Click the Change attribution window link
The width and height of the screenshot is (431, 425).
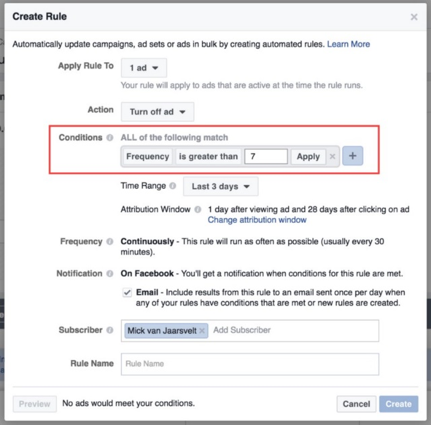(x=257, y=220)
